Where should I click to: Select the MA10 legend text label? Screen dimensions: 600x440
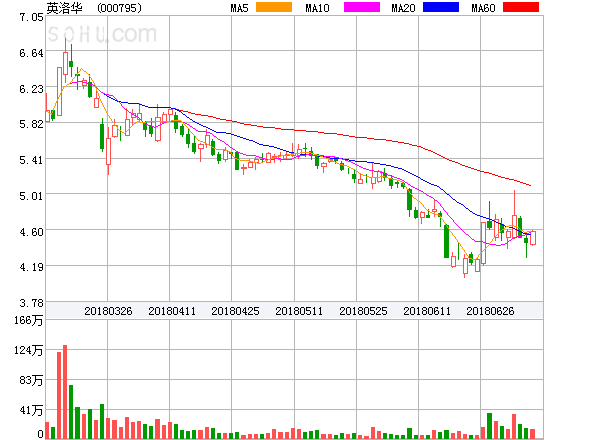317,8
